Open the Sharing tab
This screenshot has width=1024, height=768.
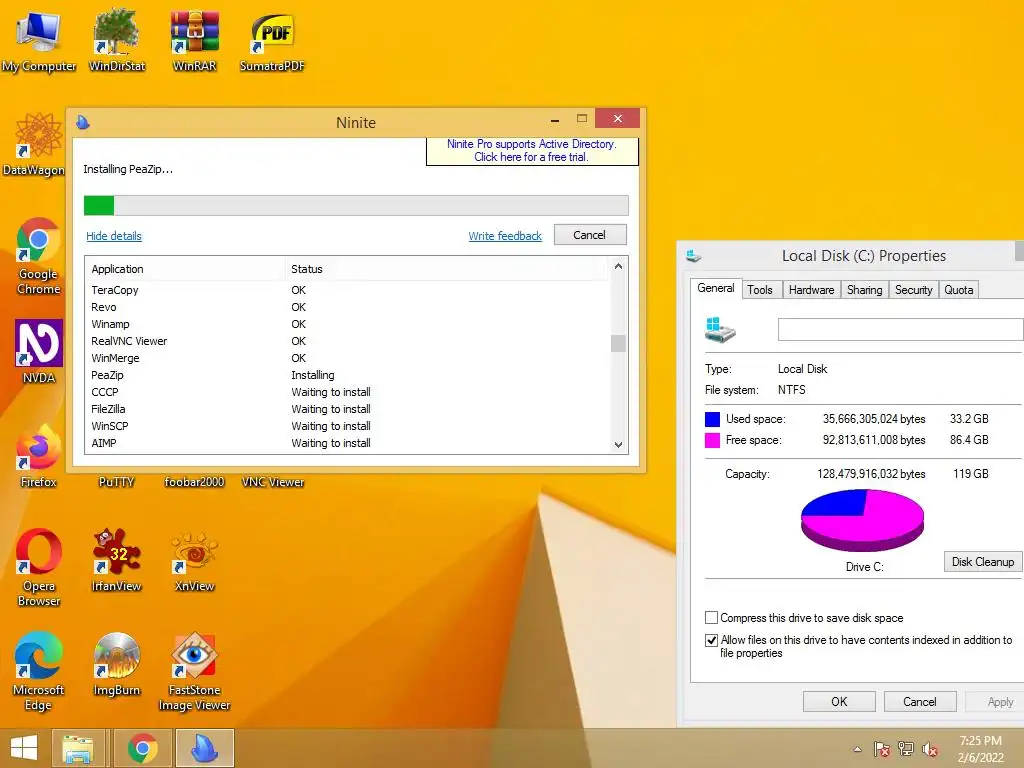[x=865, y=289]
